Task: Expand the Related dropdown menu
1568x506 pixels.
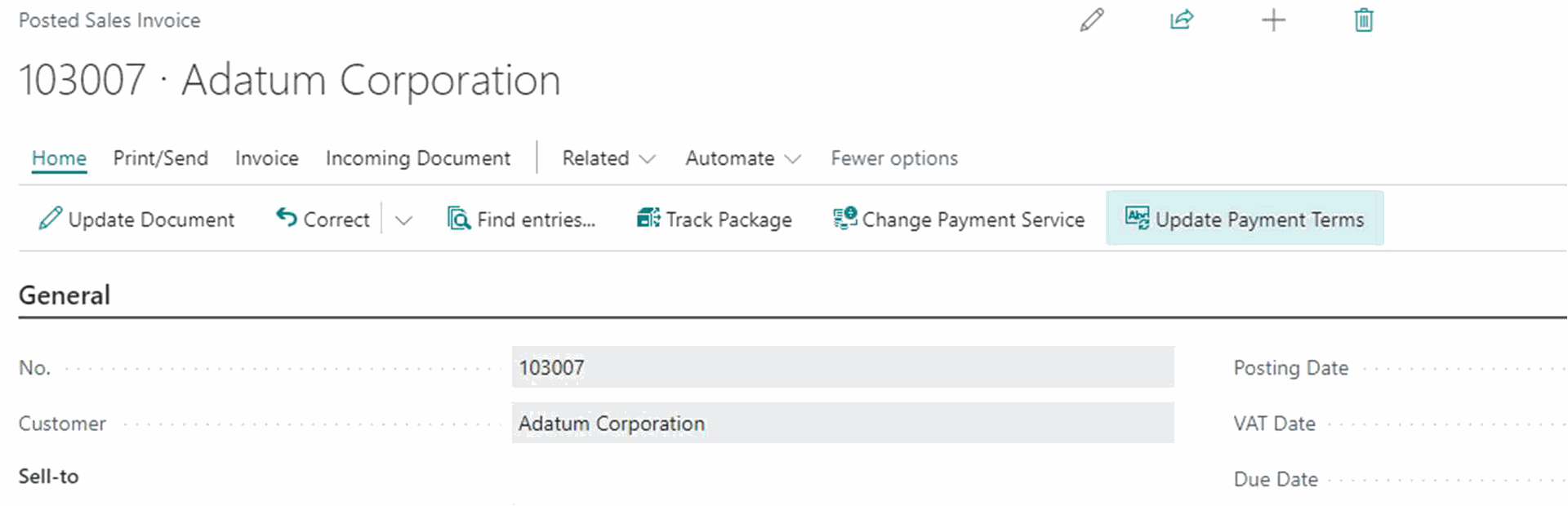Action: click(609, 158)
